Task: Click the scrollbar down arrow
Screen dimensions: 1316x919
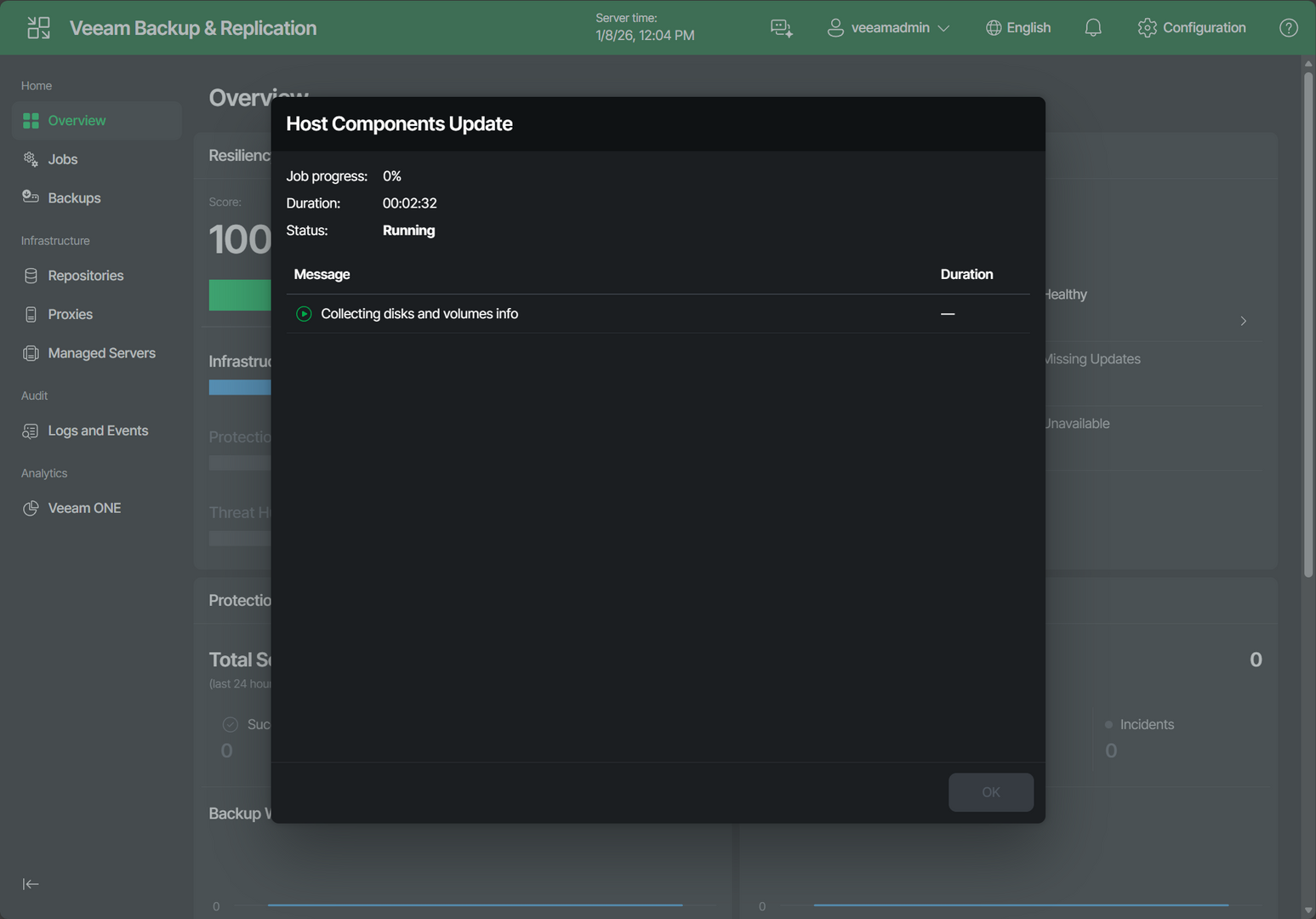Action: [1308, 910]
